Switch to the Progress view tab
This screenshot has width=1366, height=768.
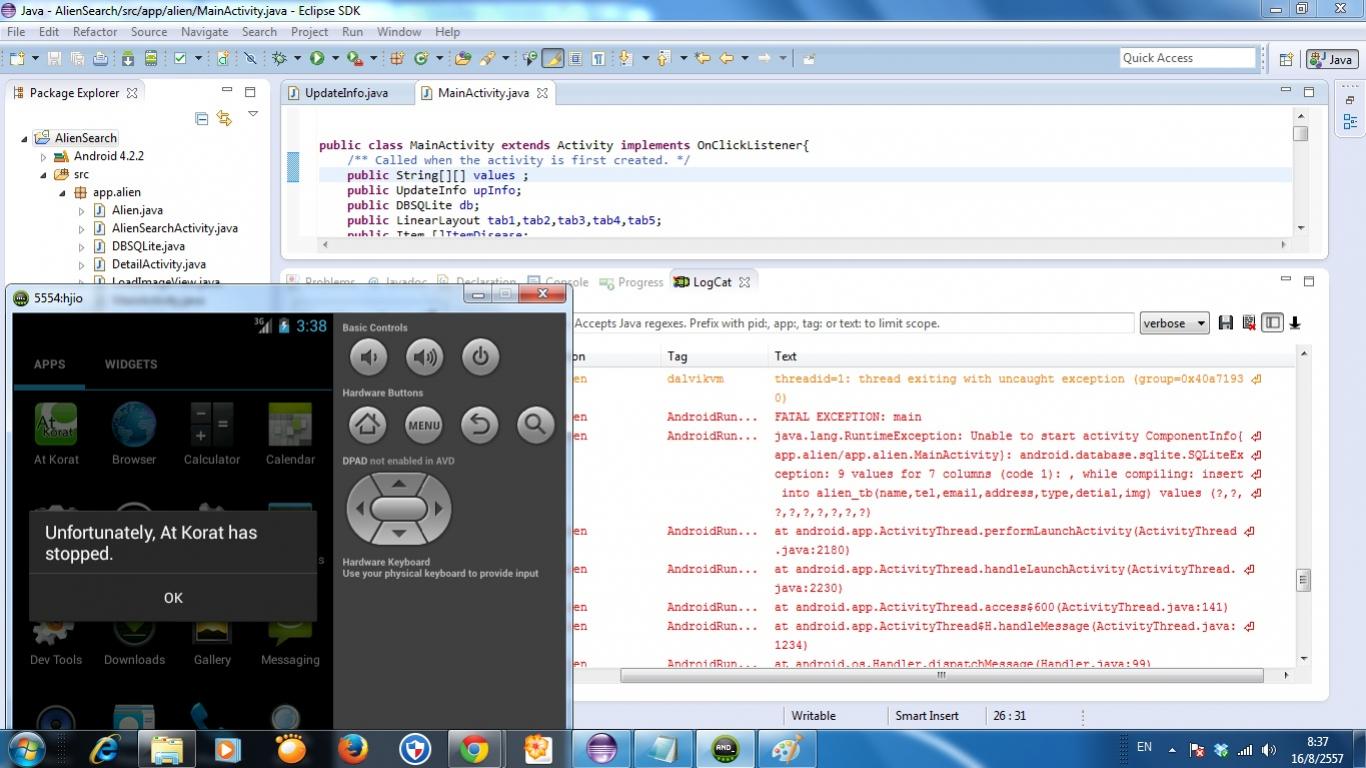(x=629, y=282)
